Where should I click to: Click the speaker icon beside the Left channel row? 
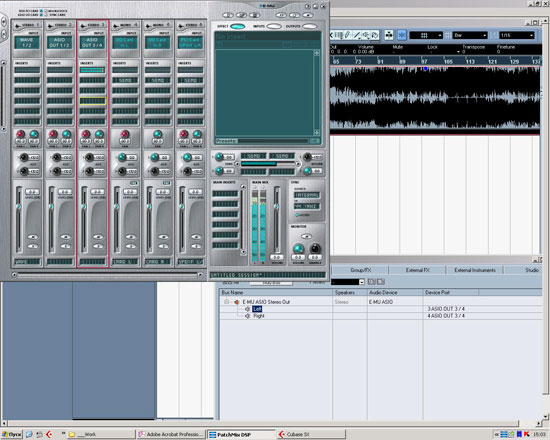click(x=247, y=309)
